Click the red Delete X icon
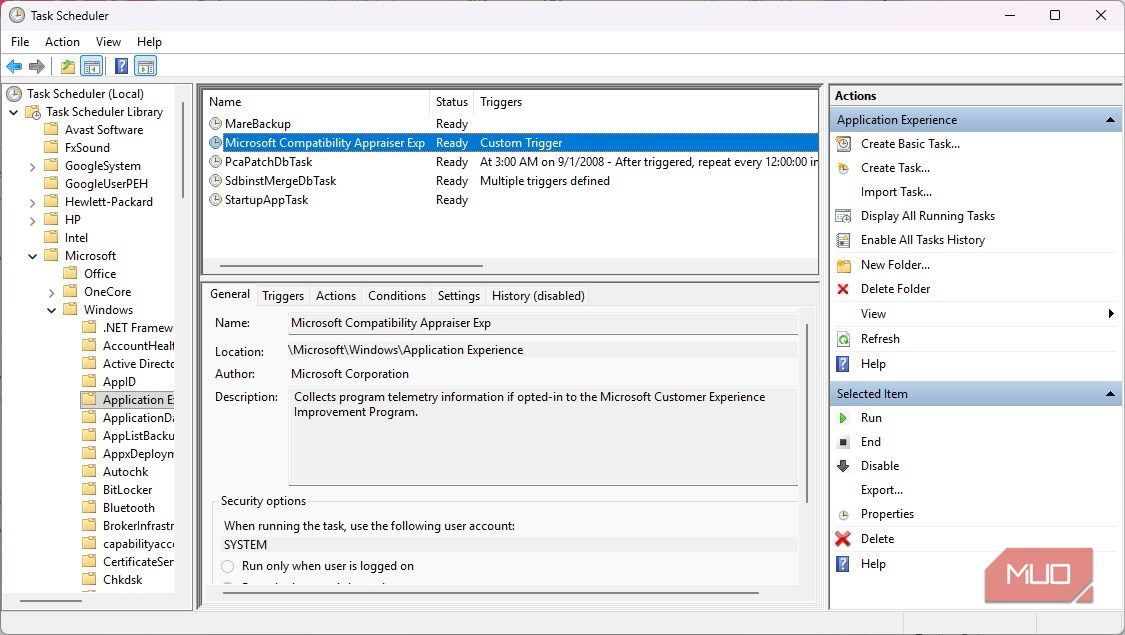The image size is (1125, 635). [844, 539]
